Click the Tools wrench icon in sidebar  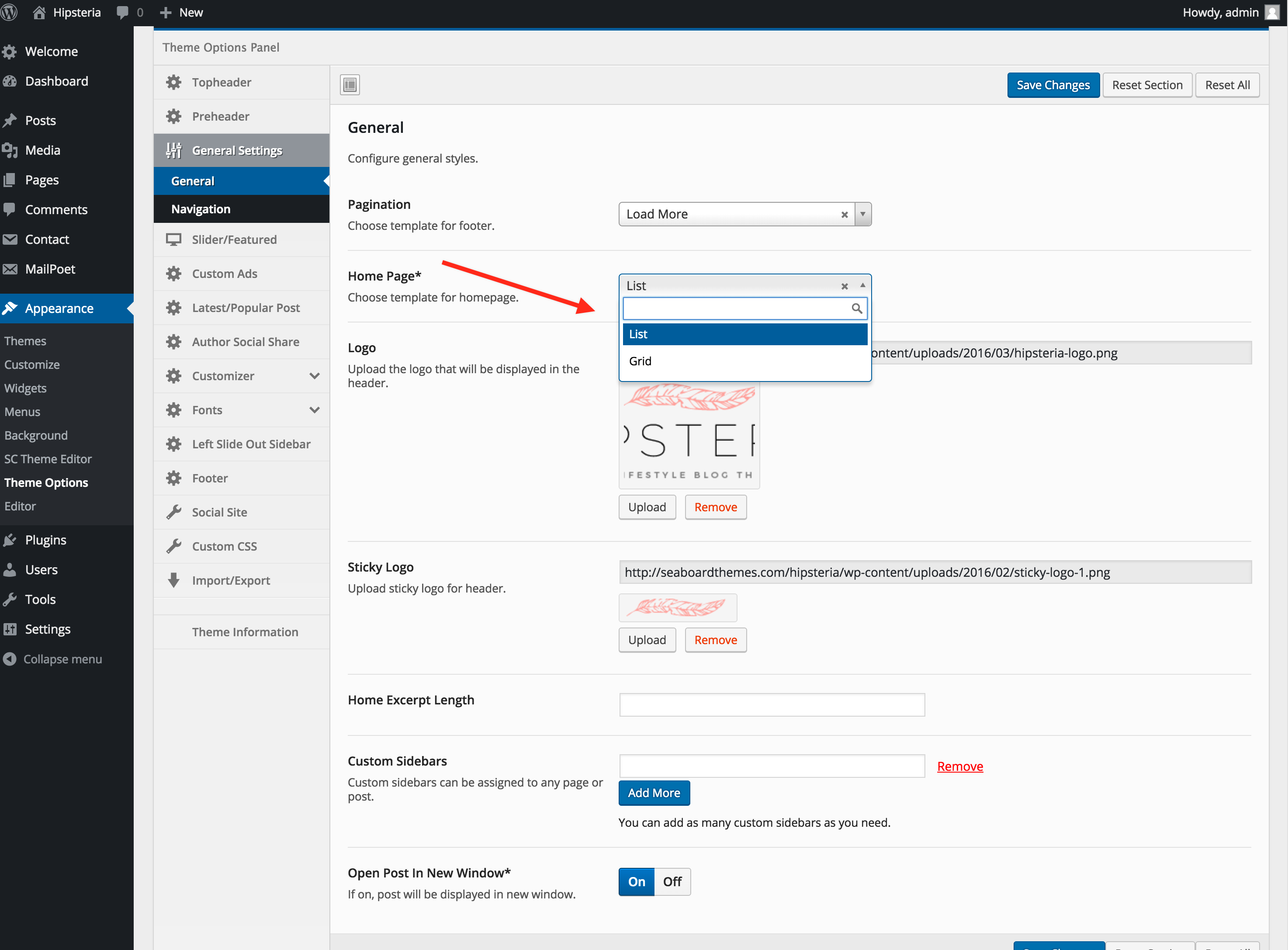tap(10, 599)
